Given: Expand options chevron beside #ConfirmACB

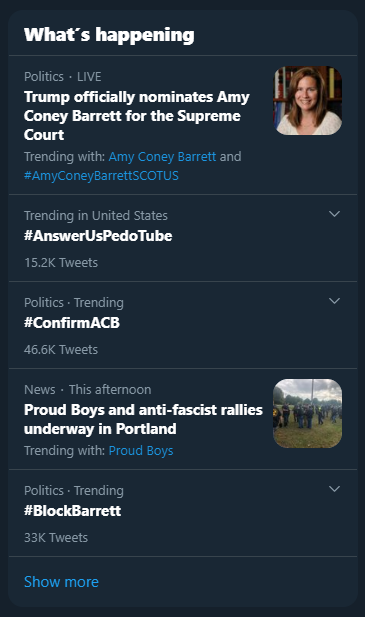Looking at the screenshot, I should [x=334, y=301].
